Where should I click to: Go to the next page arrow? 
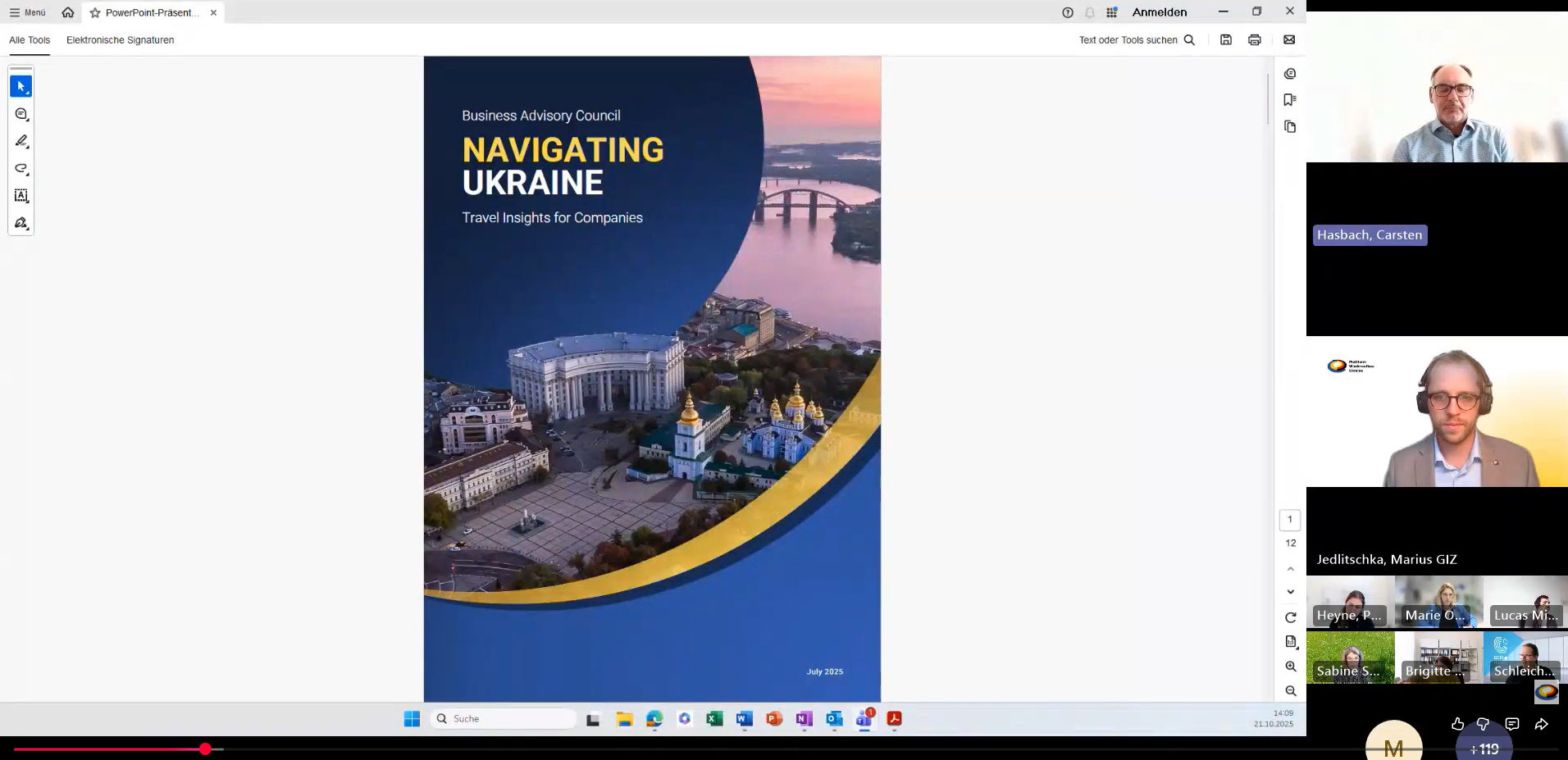tap(1290, 592)
